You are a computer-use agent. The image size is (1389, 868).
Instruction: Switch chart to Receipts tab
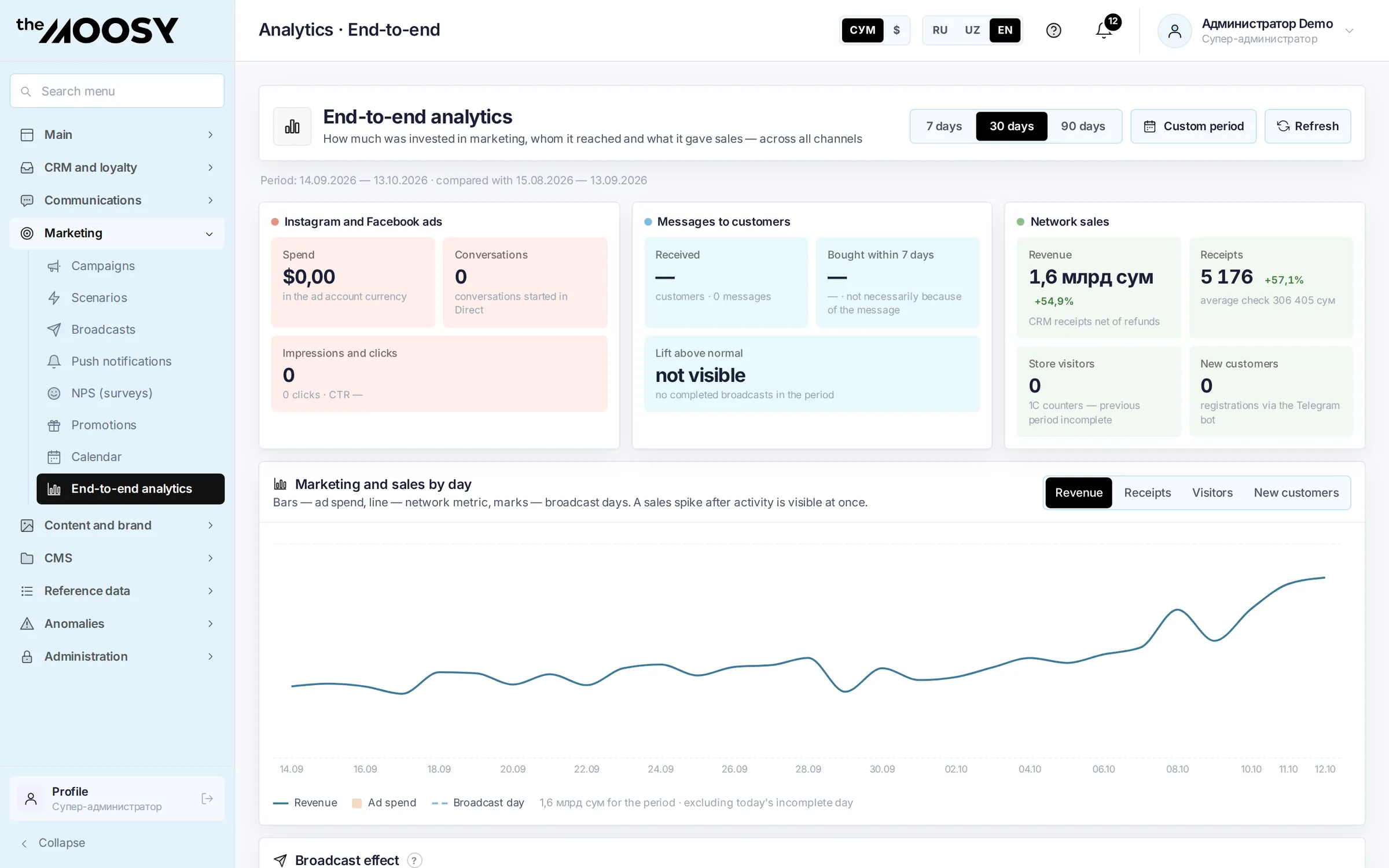click(1147, 492)
